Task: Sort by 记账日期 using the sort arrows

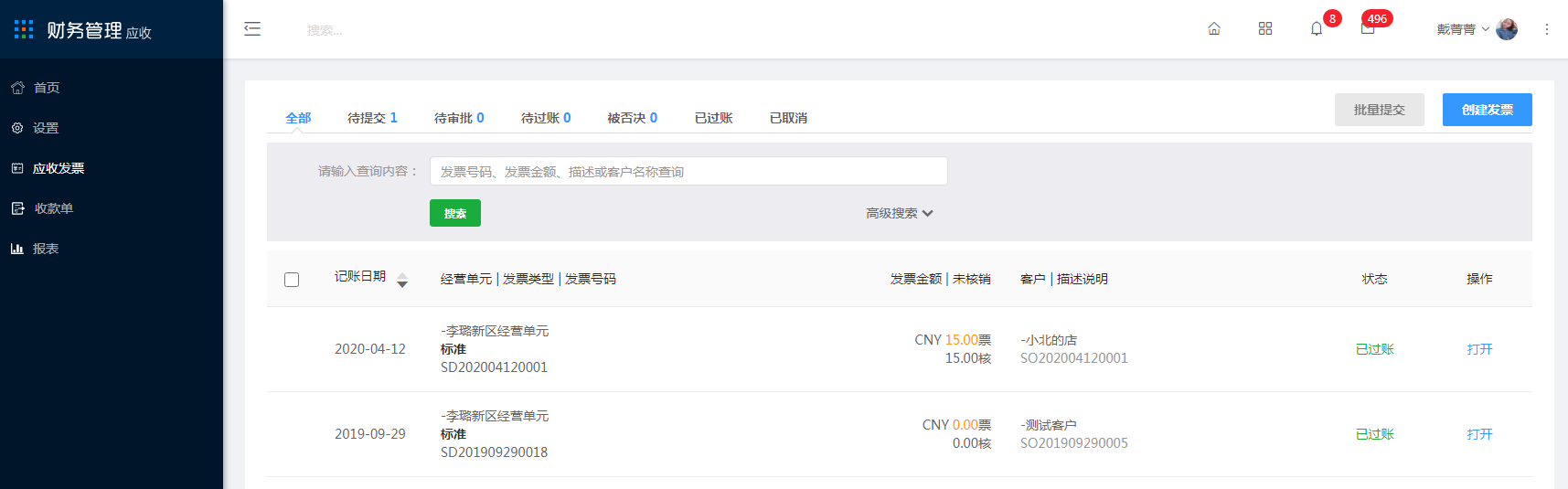Action: coord(402,280)
